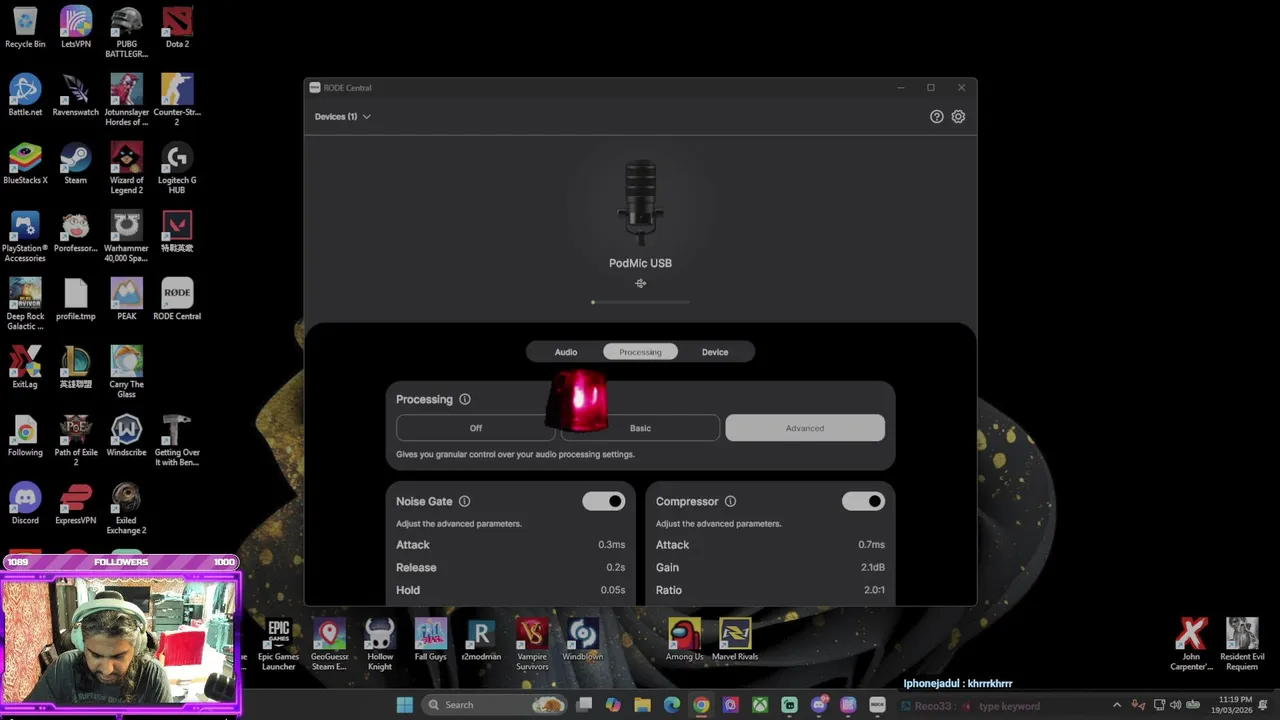Select the RODE Central desktop shortcut

(177, 300)
